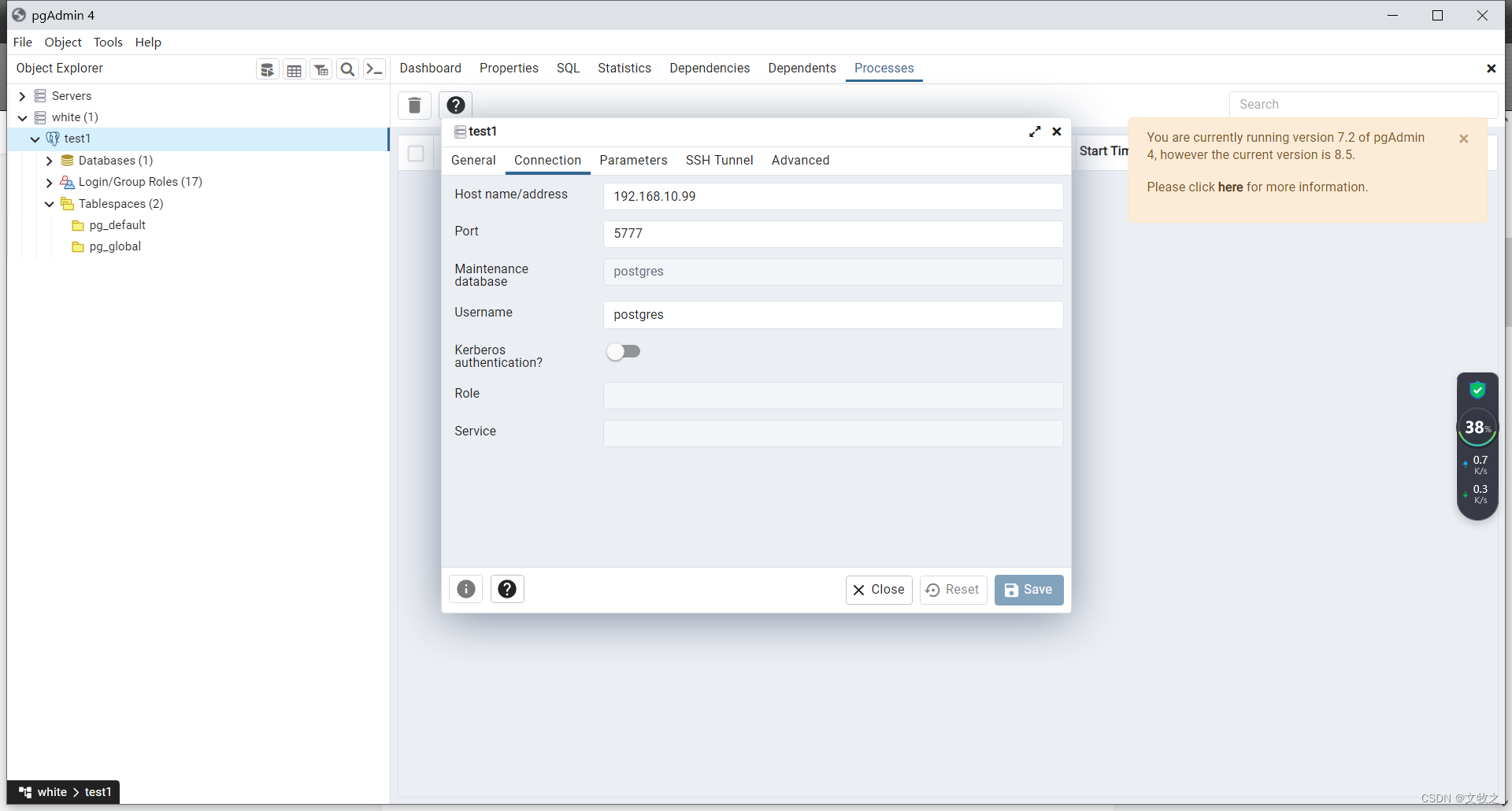This screenshot has width=1512, height=811.
Task: Click the search objects magnifier icon
Action: pos(347,69)
